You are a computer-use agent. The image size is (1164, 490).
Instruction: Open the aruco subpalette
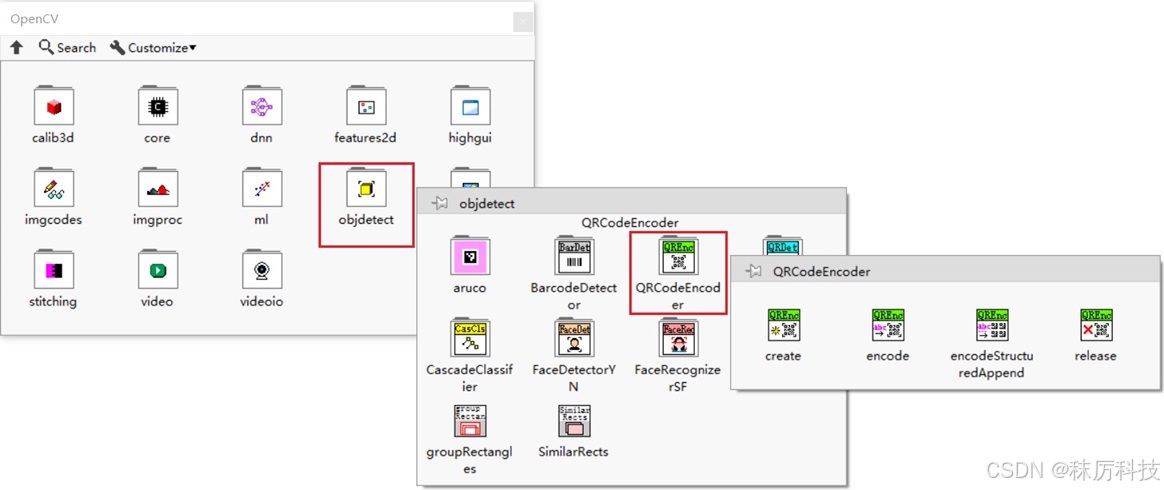[x=469, y=257]
